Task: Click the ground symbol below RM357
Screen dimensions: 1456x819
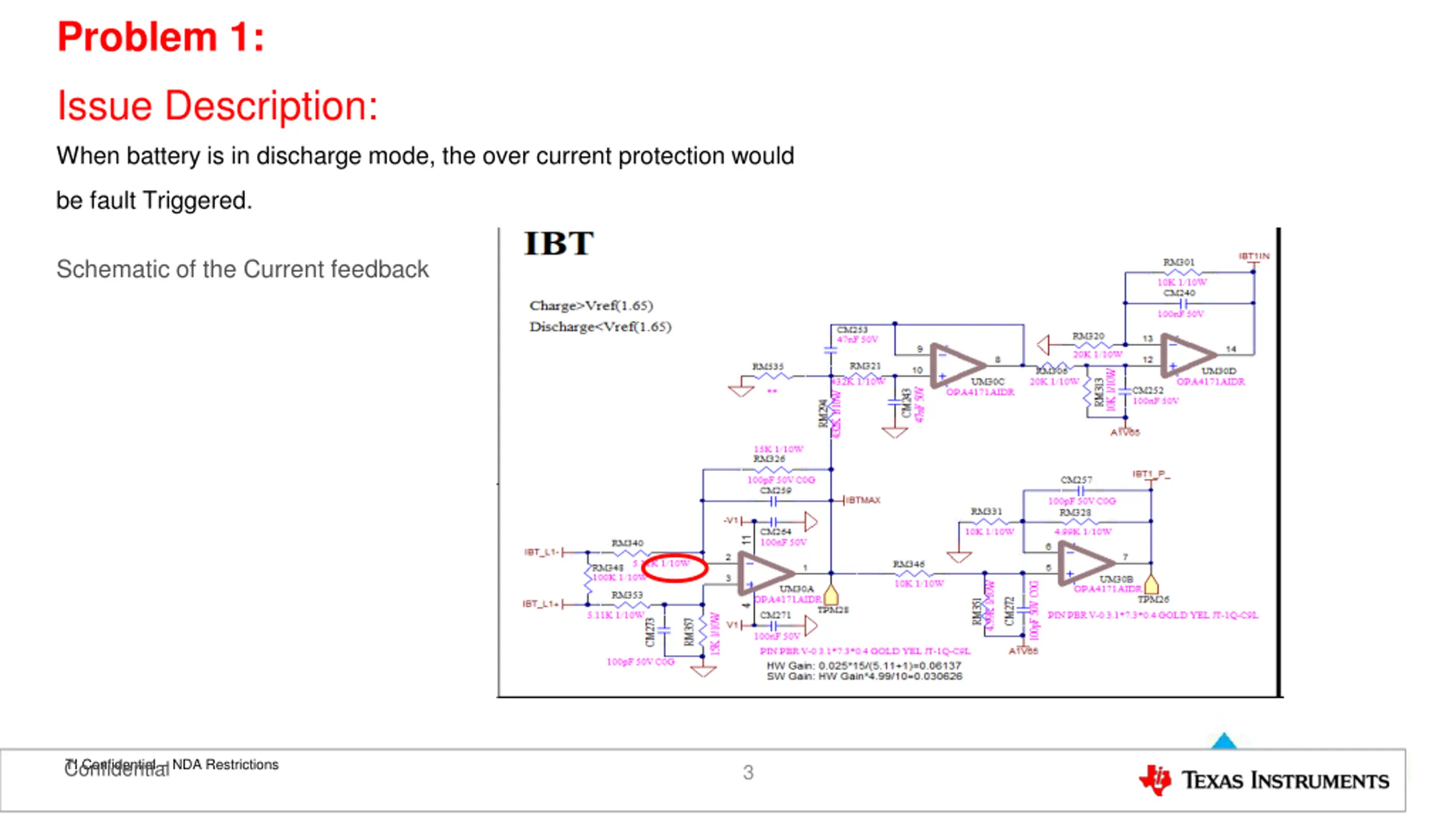Action: pos(703,671)
